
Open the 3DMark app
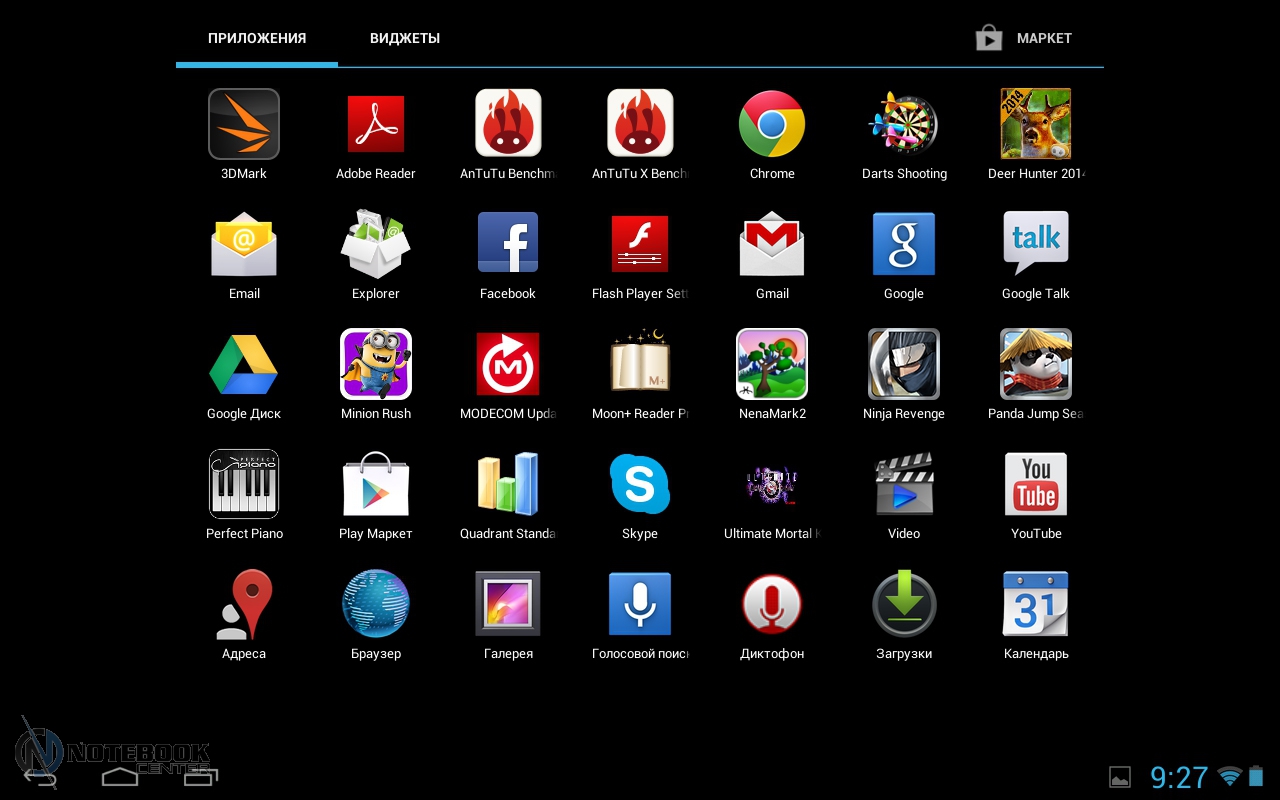pos(244,124)
